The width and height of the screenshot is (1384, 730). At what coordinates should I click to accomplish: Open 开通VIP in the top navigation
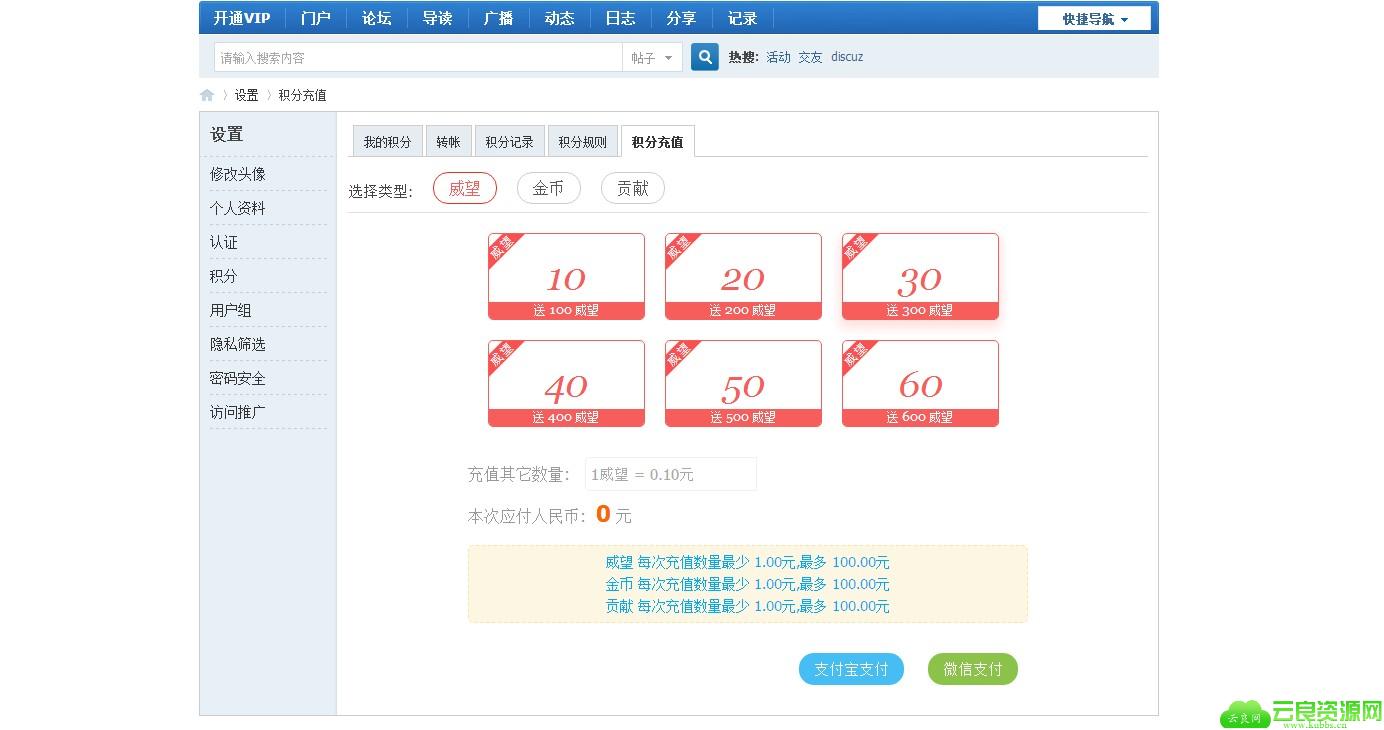pyautogui.click(x=241, y=19)
